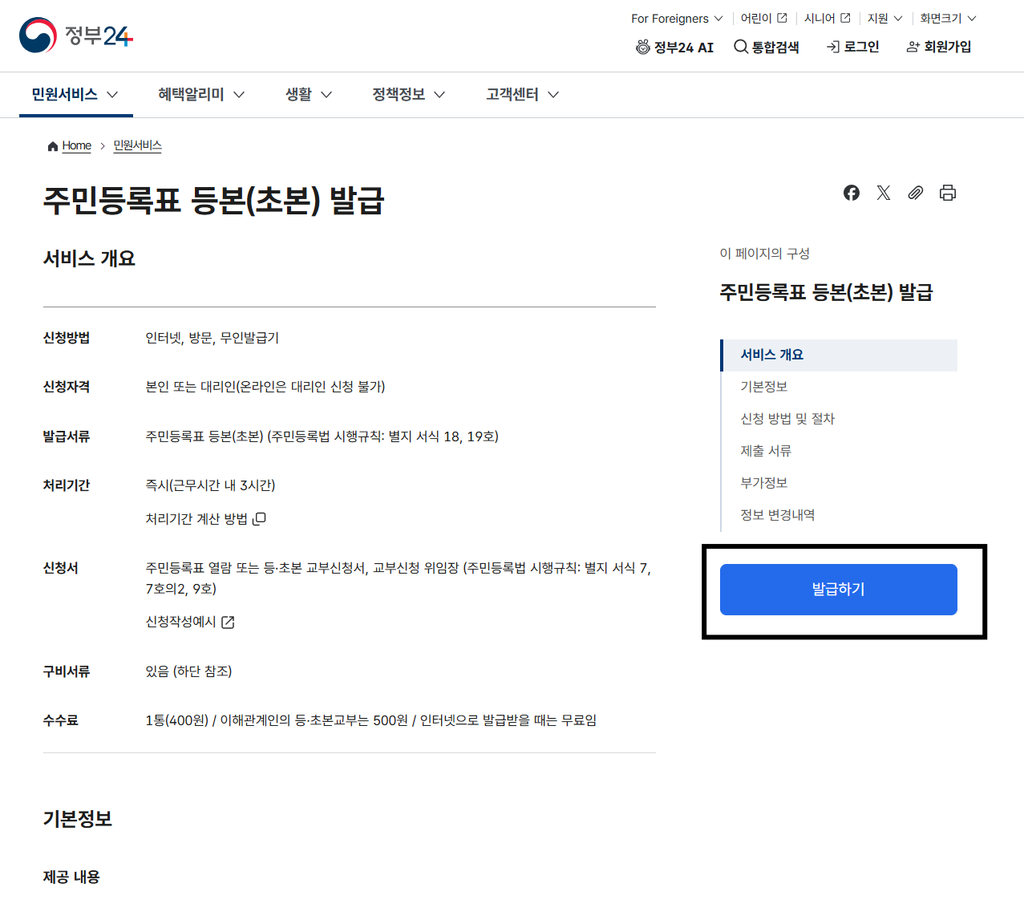1024x901 pixels.
Task: Open 신청작성예시 external link
Action: pos(189,622)
